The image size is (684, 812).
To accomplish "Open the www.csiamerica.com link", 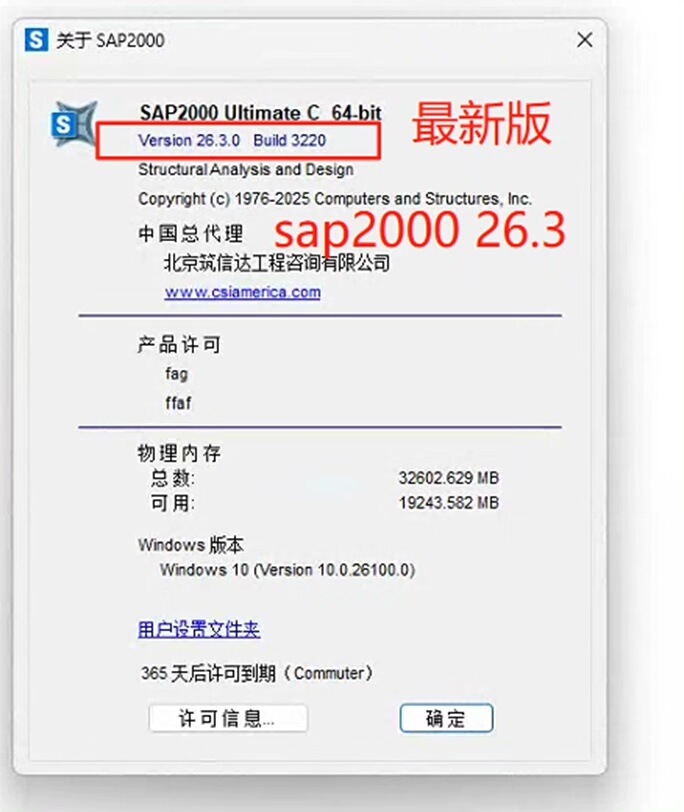I will point(242,292).
